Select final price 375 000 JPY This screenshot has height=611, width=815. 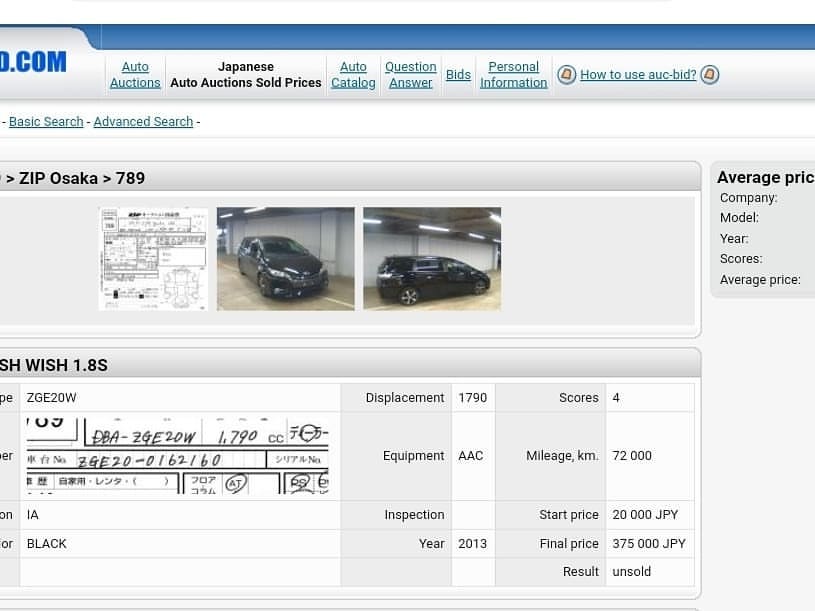tap(649, 544)
